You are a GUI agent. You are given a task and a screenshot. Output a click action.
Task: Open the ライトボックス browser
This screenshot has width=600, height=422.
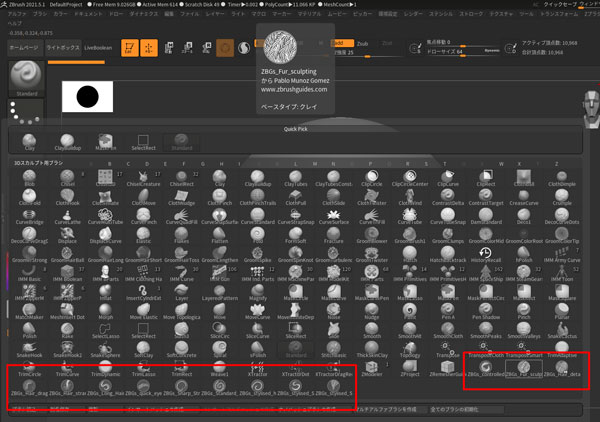(63, 48)
